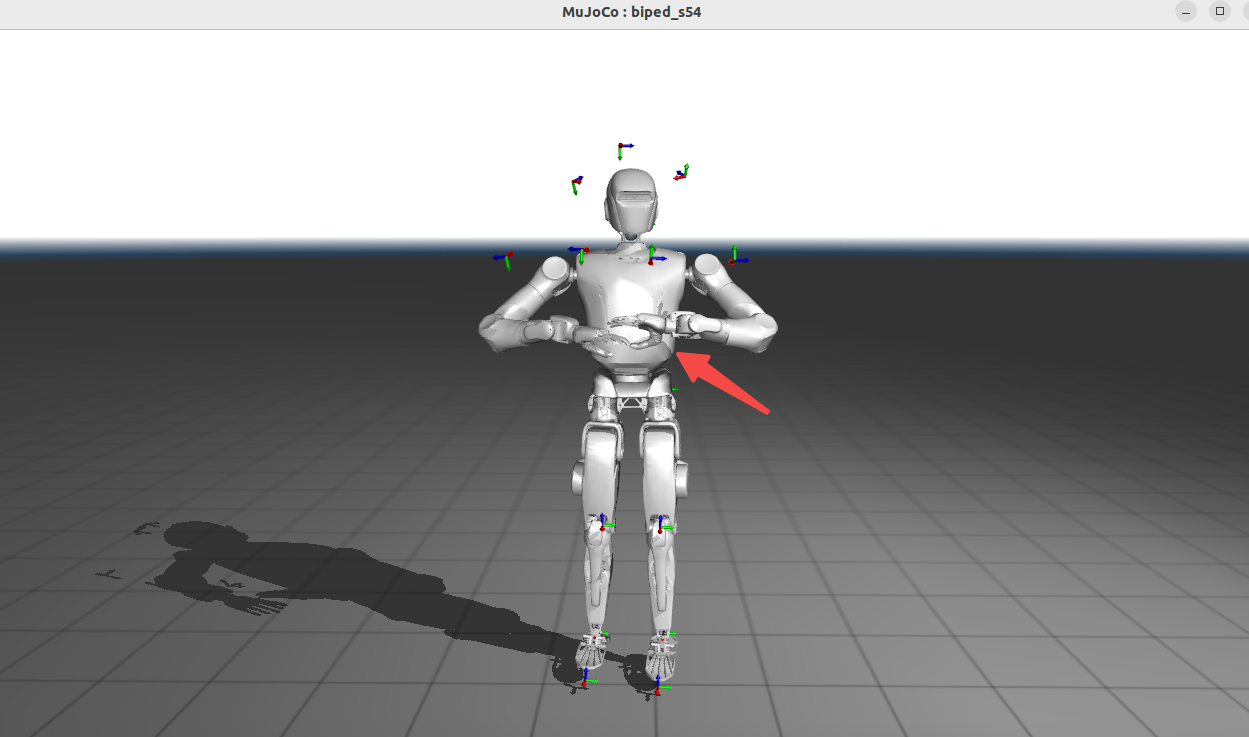The width and height of the screenshot is (1249, 737).
Task: Select the axes marker upper-right of robot head
Action: pyautogui.click(x=682, y=173)
